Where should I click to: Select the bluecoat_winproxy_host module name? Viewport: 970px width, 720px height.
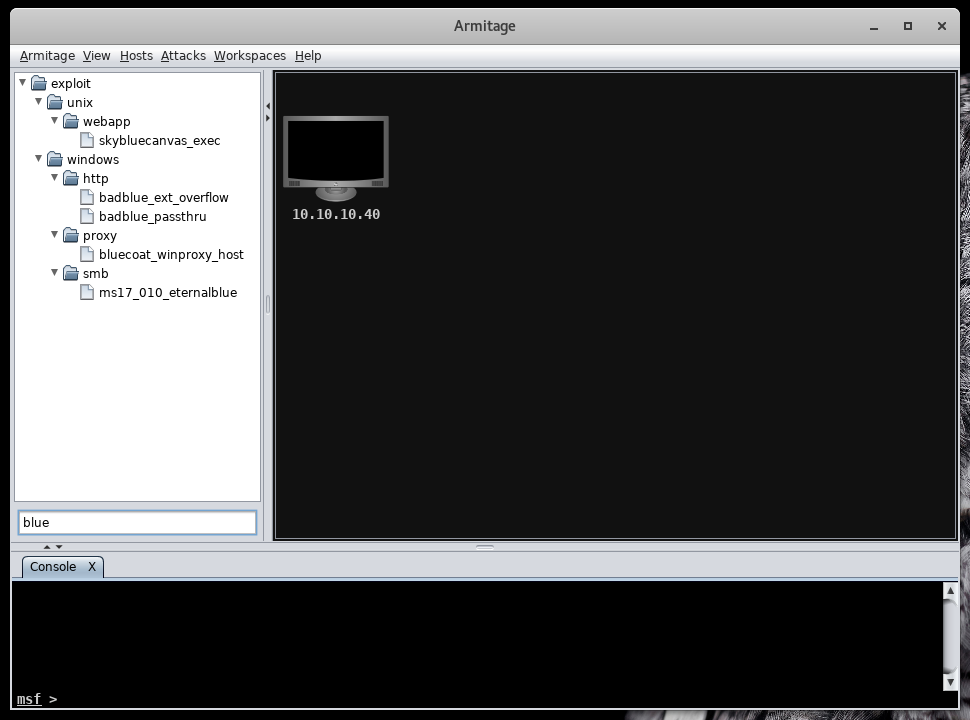(171, 254)
